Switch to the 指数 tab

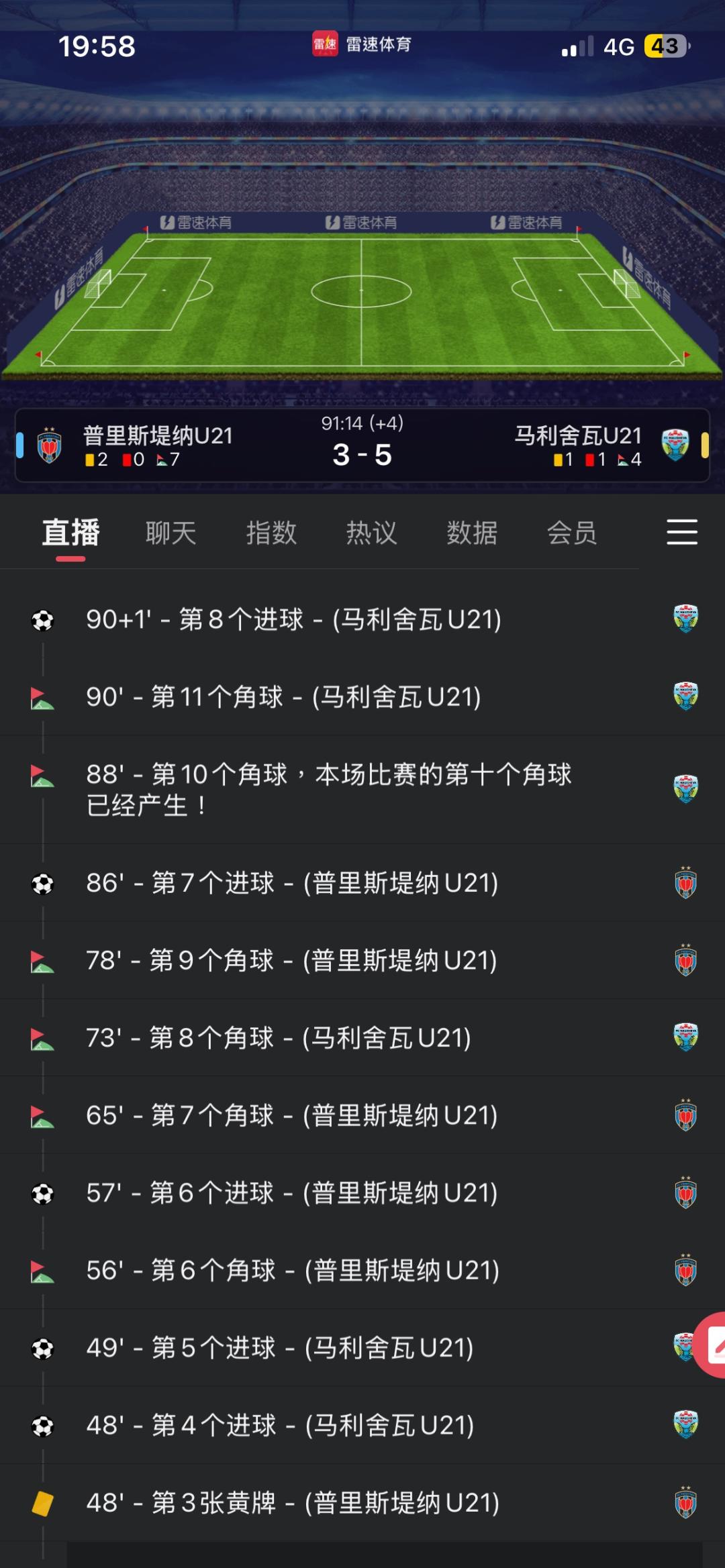pos(271,533)
